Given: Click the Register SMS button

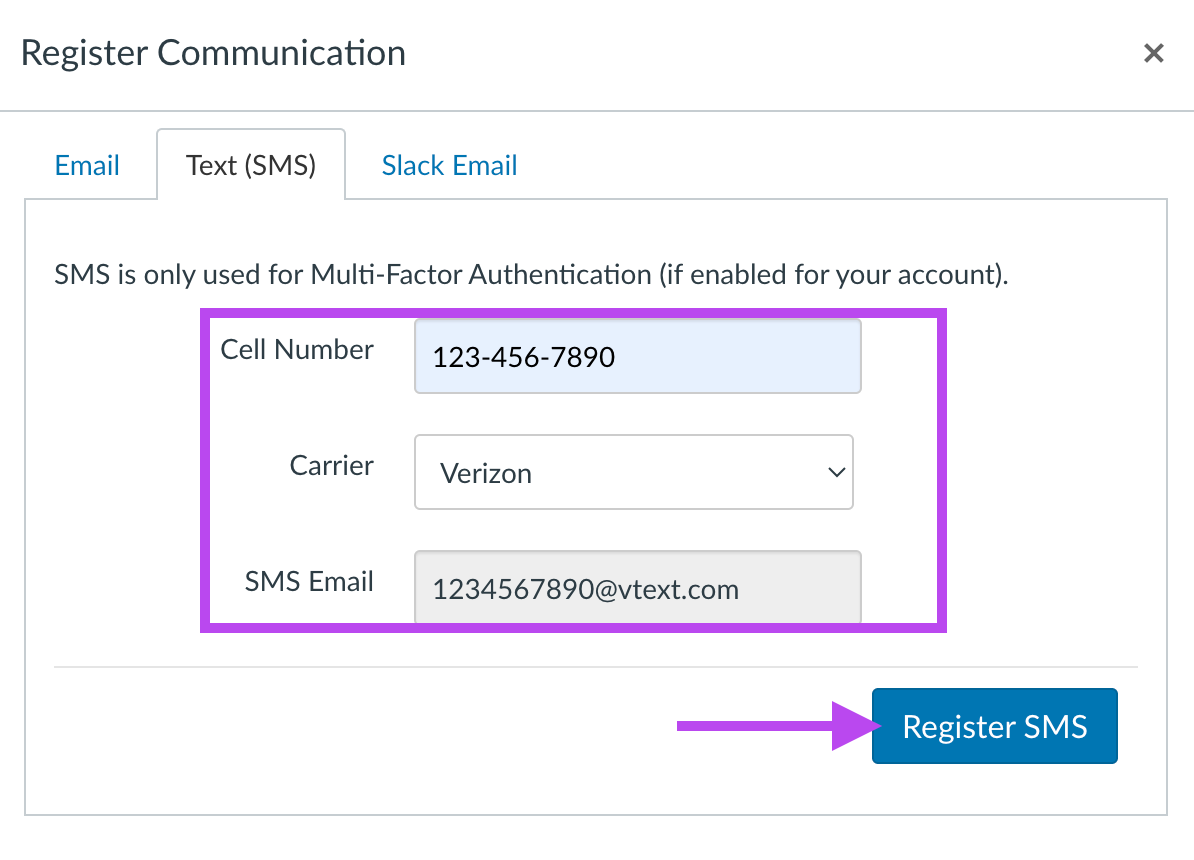Looking at the screenshot, I should tap(994, 726).
